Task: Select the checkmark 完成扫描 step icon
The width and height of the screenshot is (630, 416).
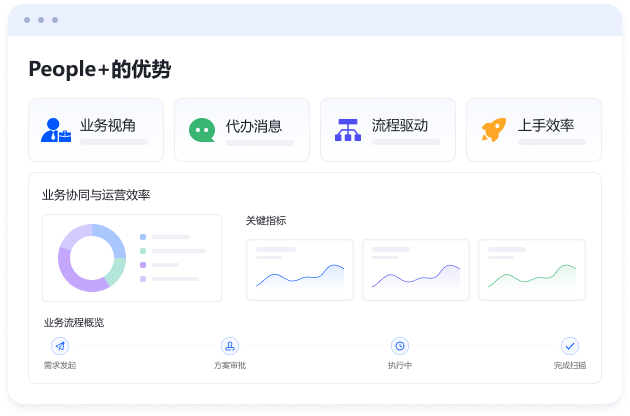Action: point(570,346)
